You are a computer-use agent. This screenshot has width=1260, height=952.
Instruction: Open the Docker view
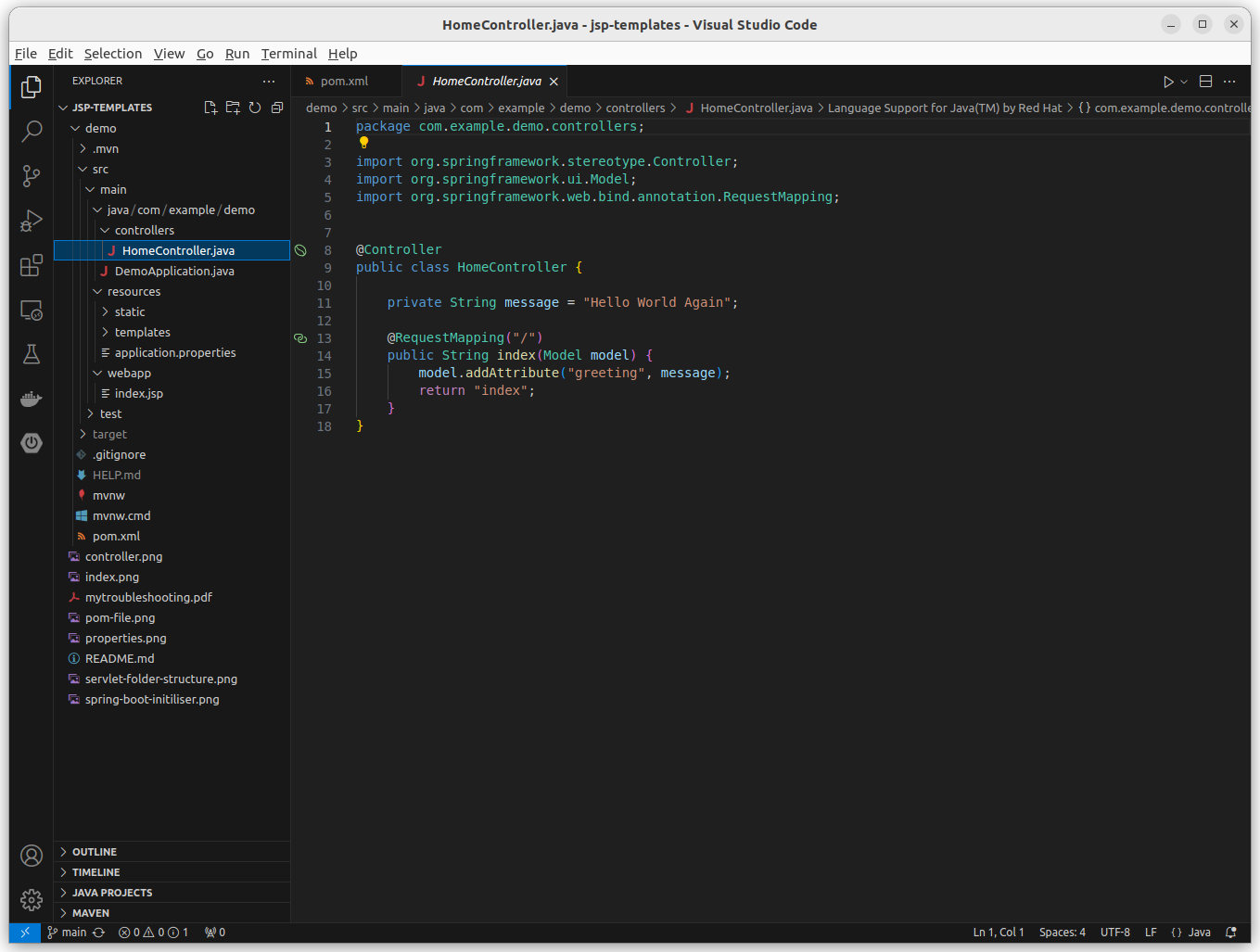32,399
